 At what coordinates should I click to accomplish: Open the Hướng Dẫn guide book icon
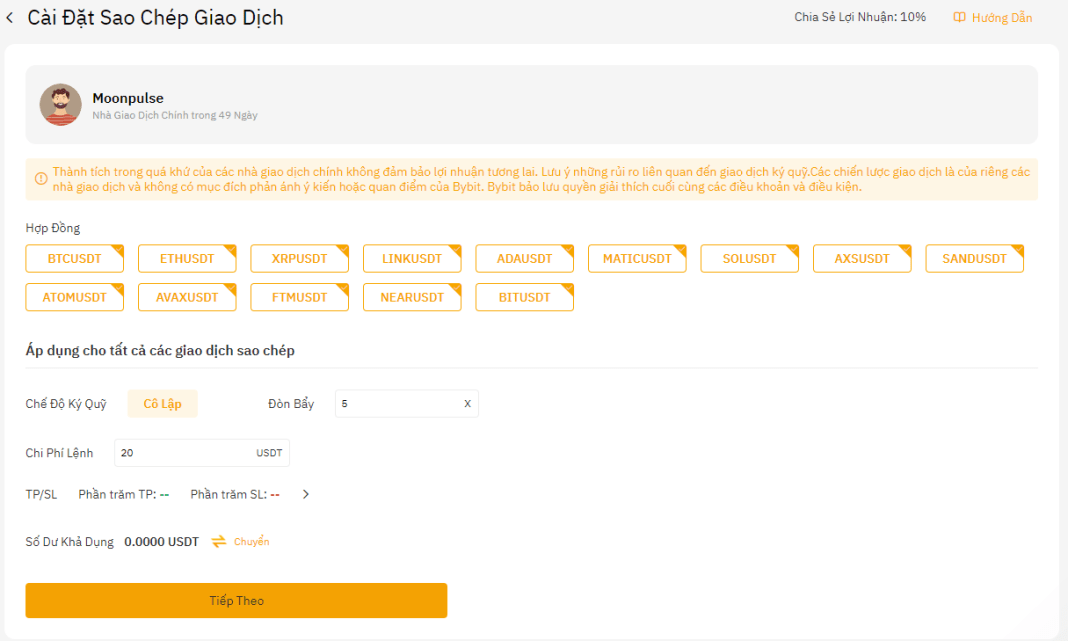point(959,18)
